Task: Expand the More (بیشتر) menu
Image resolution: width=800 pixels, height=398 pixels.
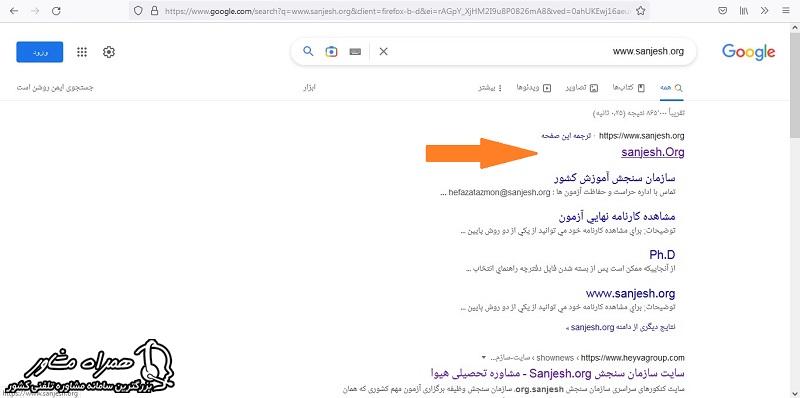Action: pos(490,88)
